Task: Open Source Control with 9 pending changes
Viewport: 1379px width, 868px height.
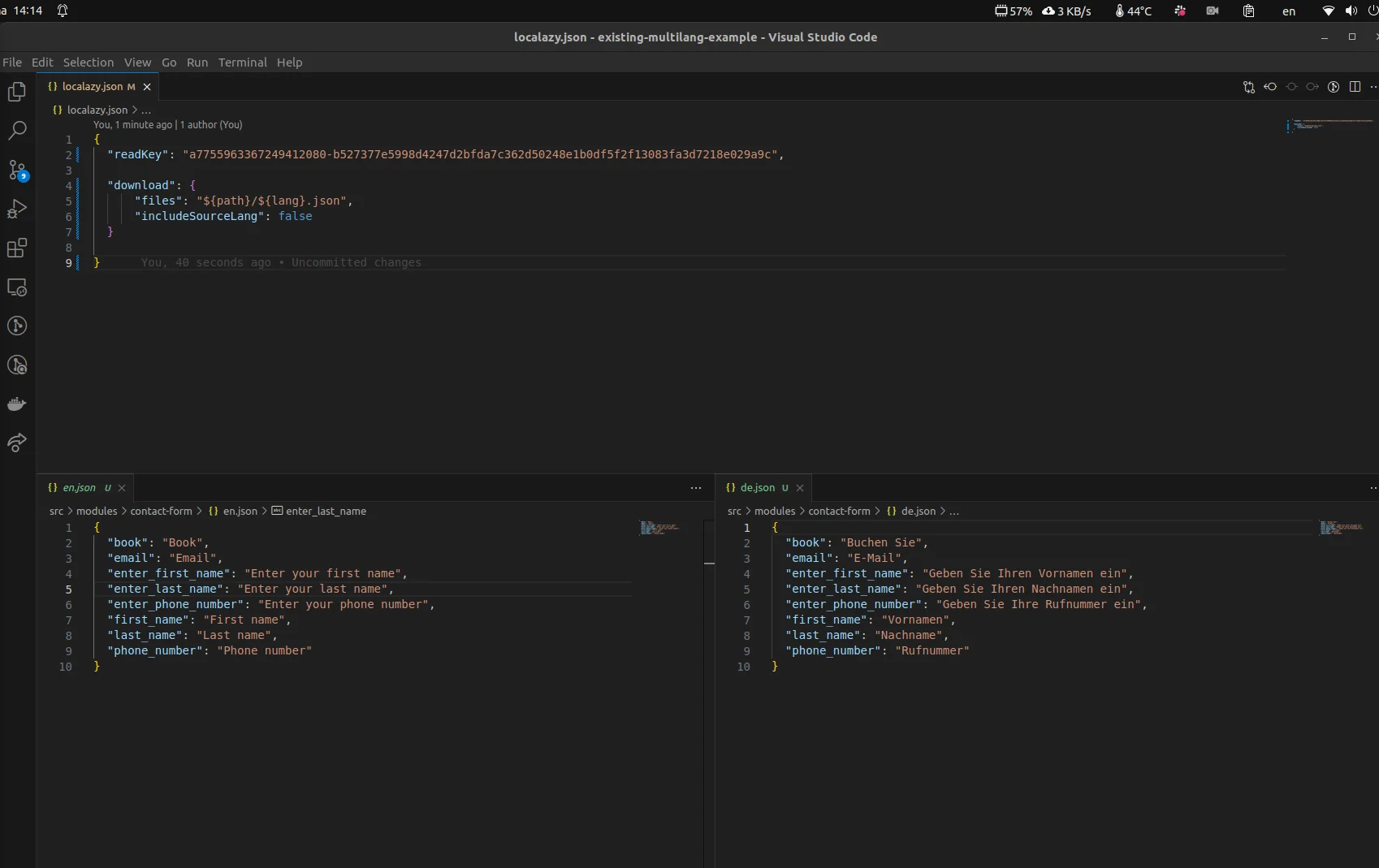Action: coord(17,170)
